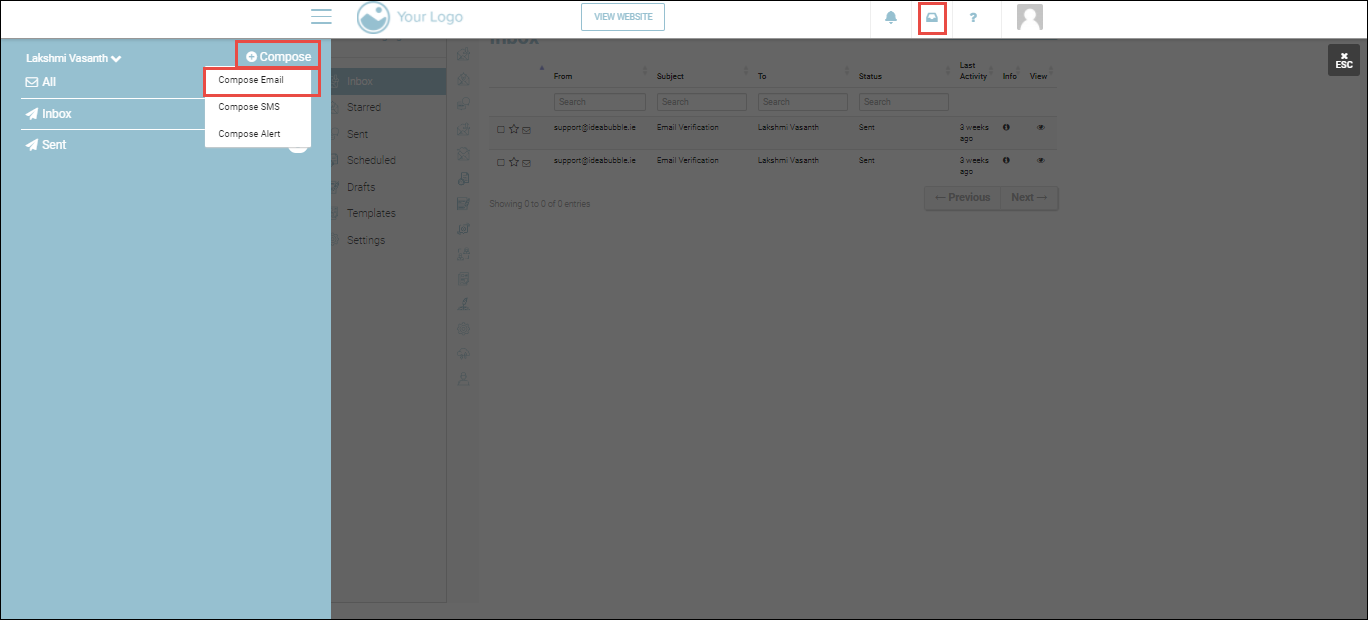The height and width of the screenshot is (620, 1368).
Task: Select Compose Alert from the menu
Action: tap(249, 134)
